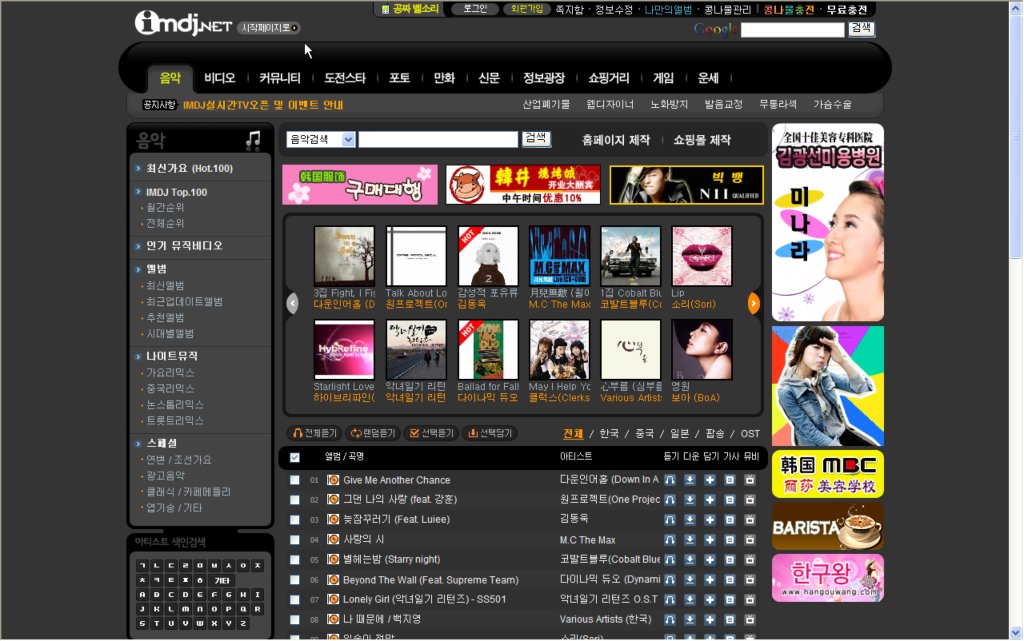
Task: Select letter Z in artist index keypad
Action: (x=243, y=623)
